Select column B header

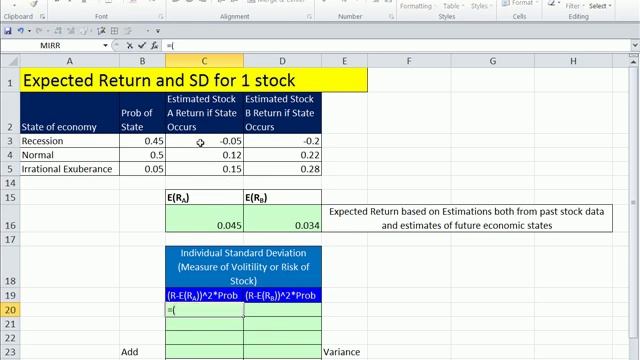142,61
